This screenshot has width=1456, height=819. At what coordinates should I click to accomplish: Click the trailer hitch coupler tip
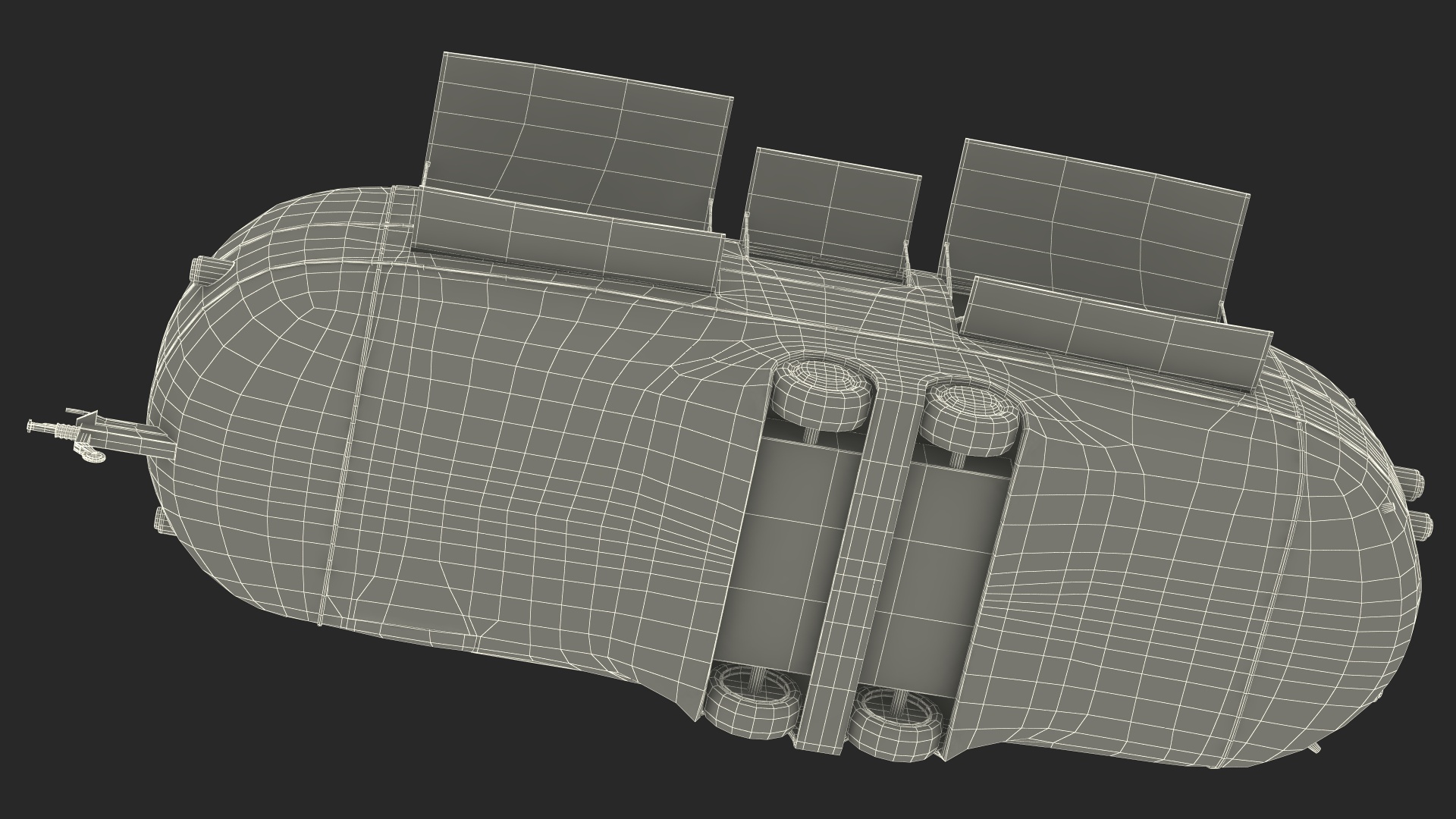click(32, 427)
